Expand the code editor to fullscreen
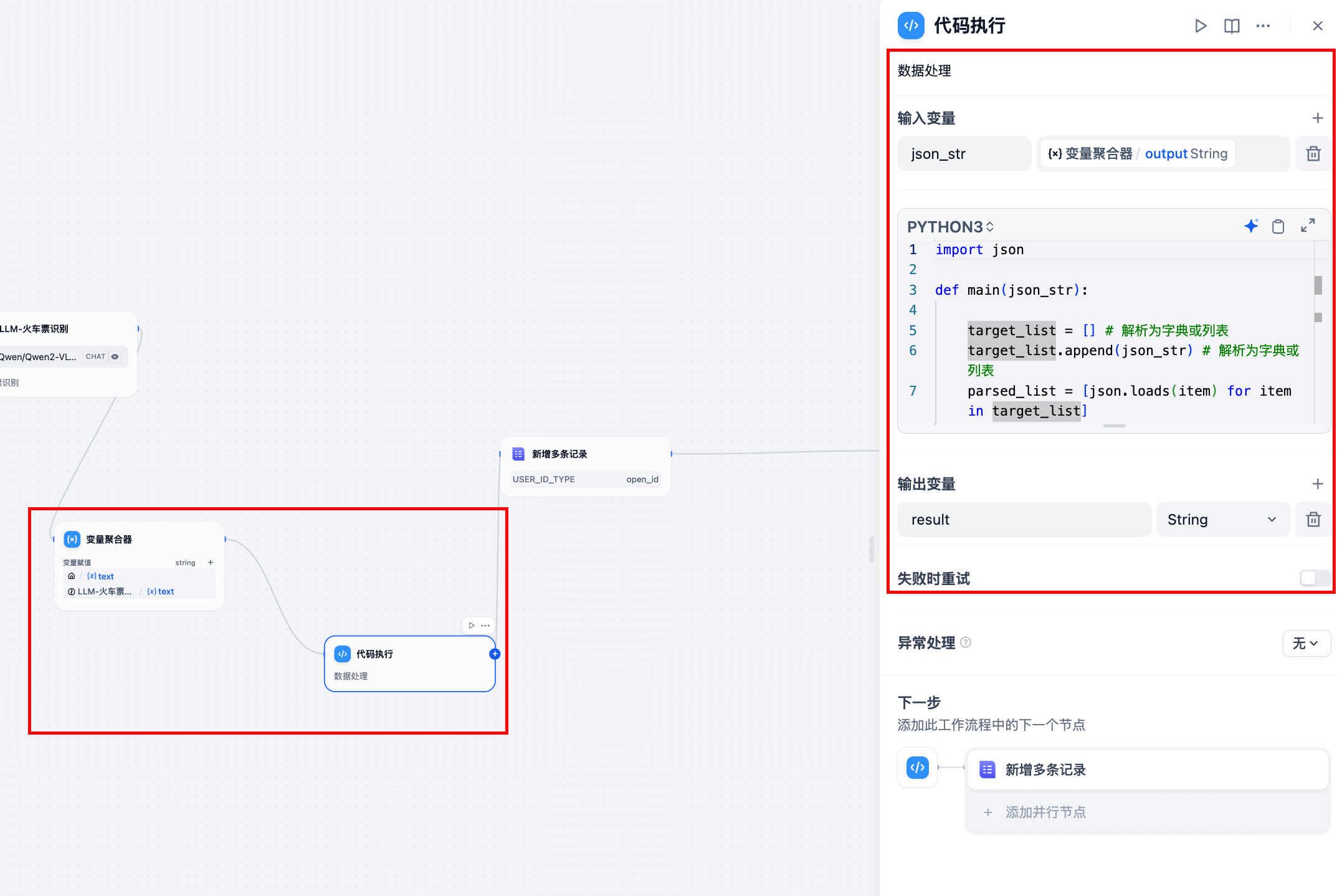The image size is (1337, 896). pos(1308,226)
